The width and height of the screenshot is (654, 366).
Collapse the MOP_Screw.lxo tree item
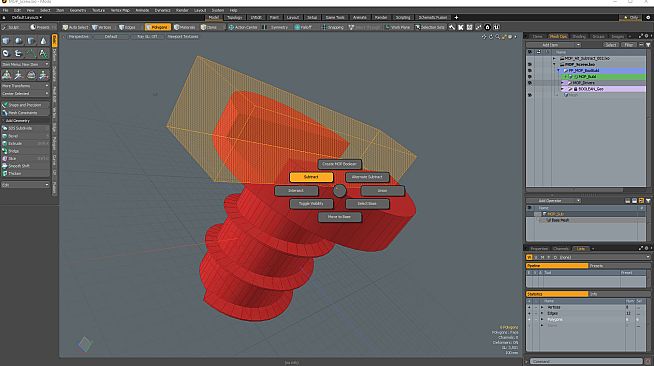click(555, 65)
